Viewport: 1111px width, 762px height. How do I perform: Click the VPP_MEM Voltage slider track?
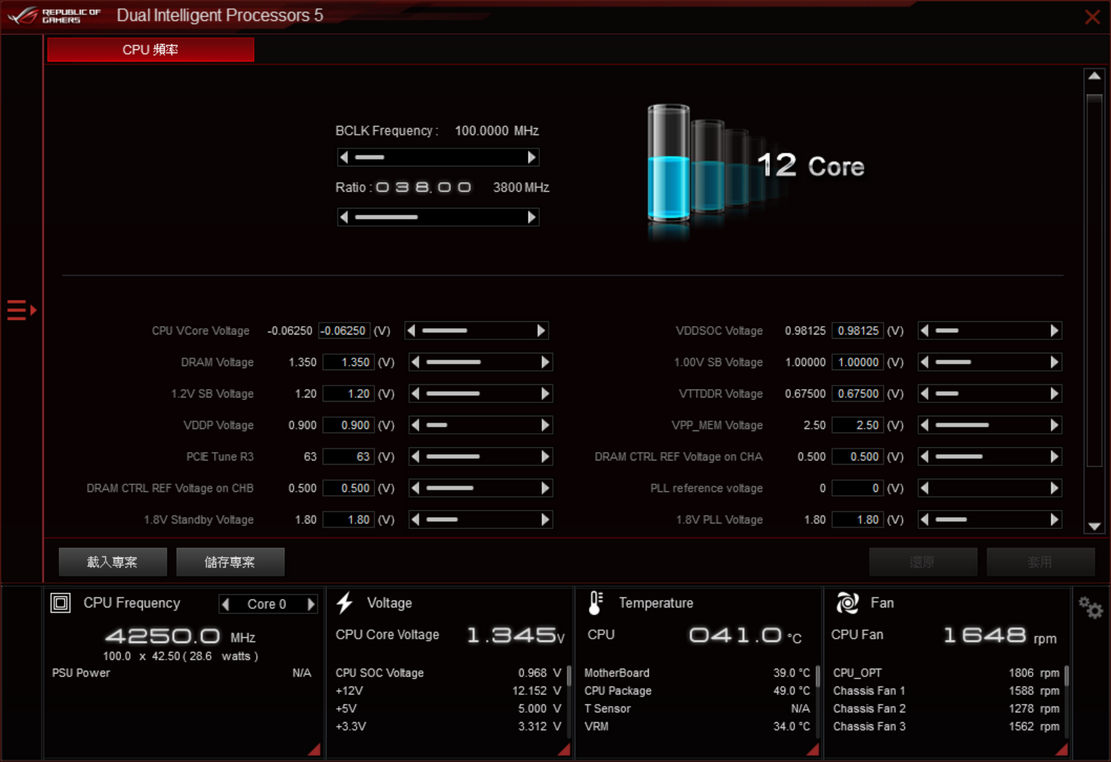989,425
